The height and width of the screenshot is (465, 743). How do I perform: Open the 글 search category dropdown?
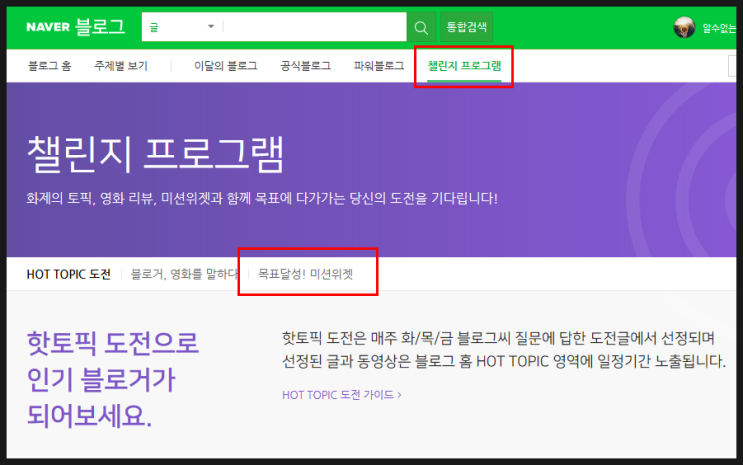(x=182, y=27)
